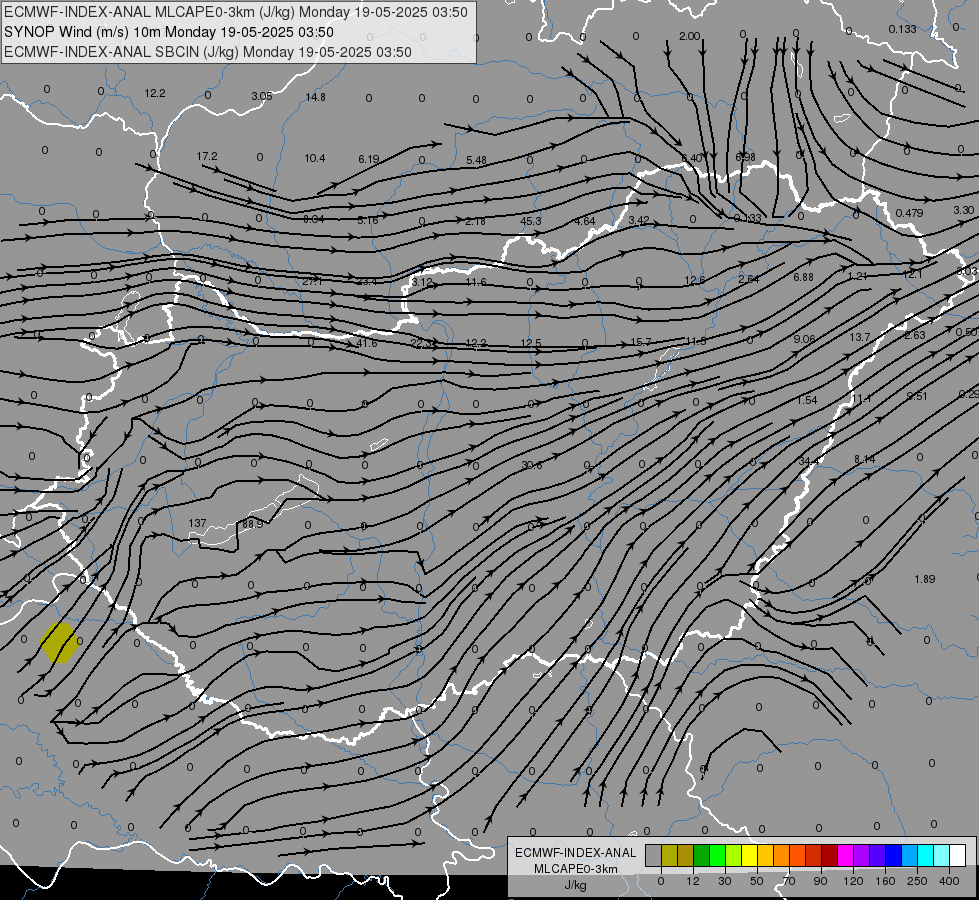The image size is (979, 900).
Task: Select the dark red legend swatch
Action: [829, 856]
